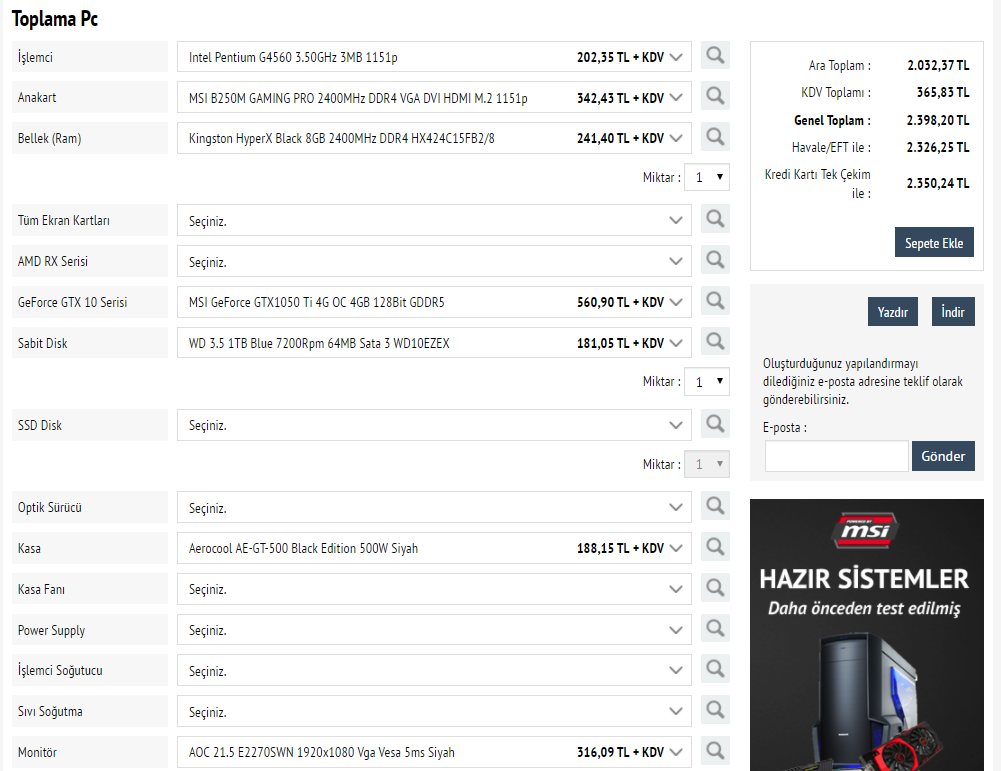Viewport: 1001px width, 771px height.
Task: Click the E-posta input field
Action: click(836, 456)
